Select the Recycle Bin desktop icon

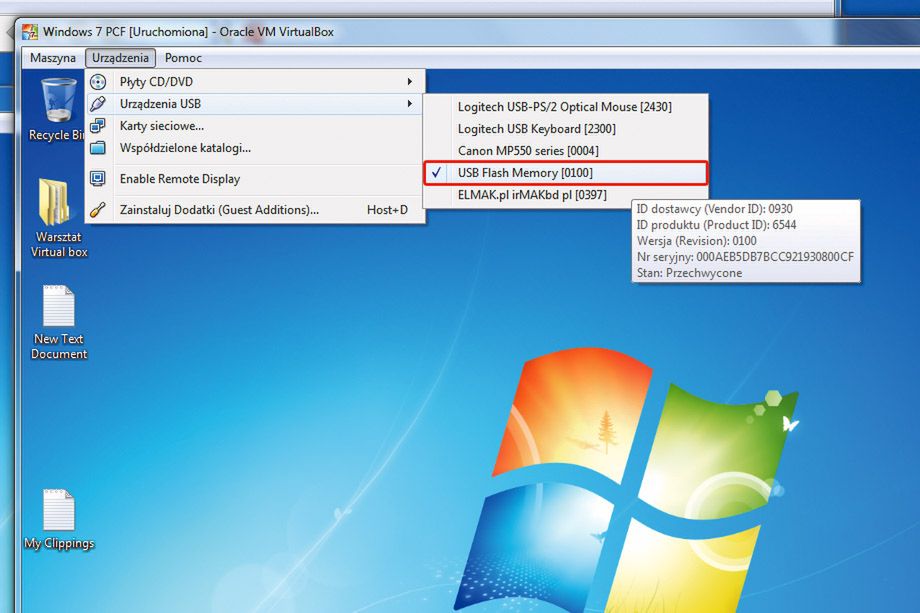point(57,110)
